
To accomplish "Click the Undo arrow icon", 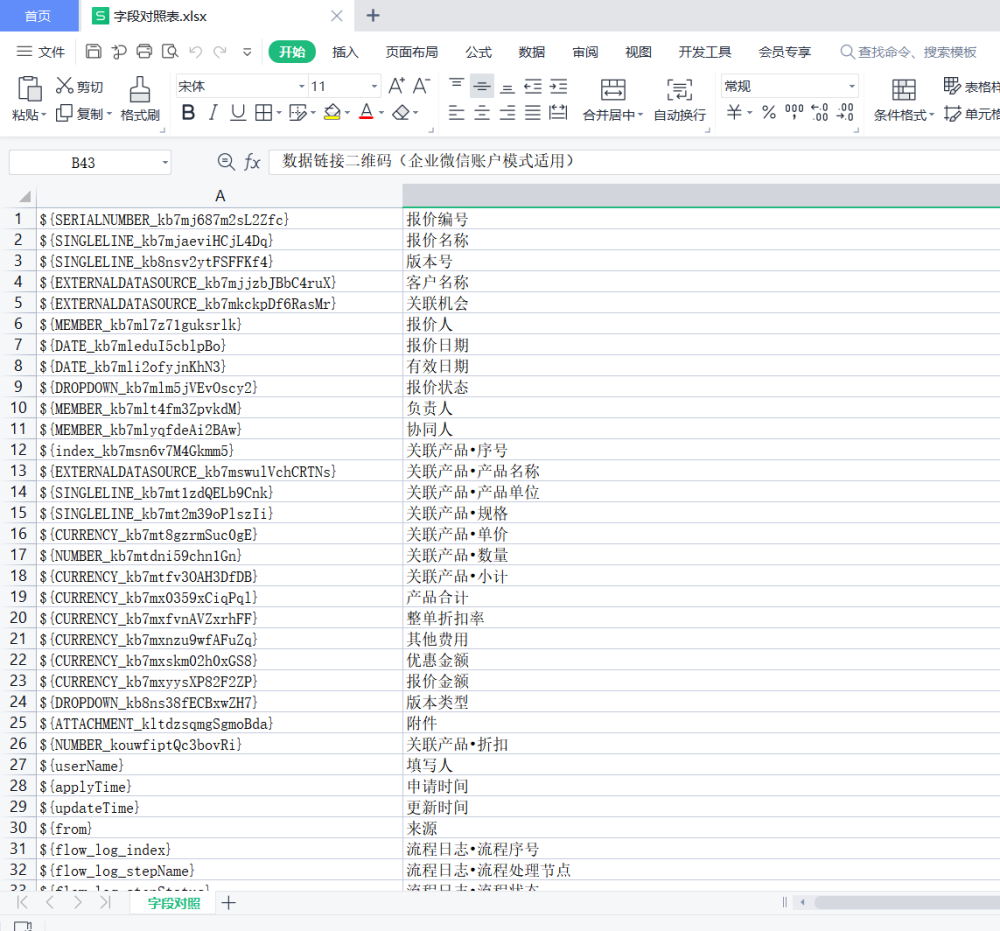I will (x=196, y=52).
